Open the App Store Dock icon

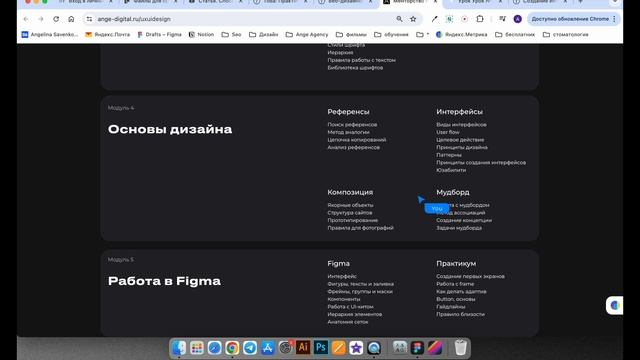[x=268, y=348]
